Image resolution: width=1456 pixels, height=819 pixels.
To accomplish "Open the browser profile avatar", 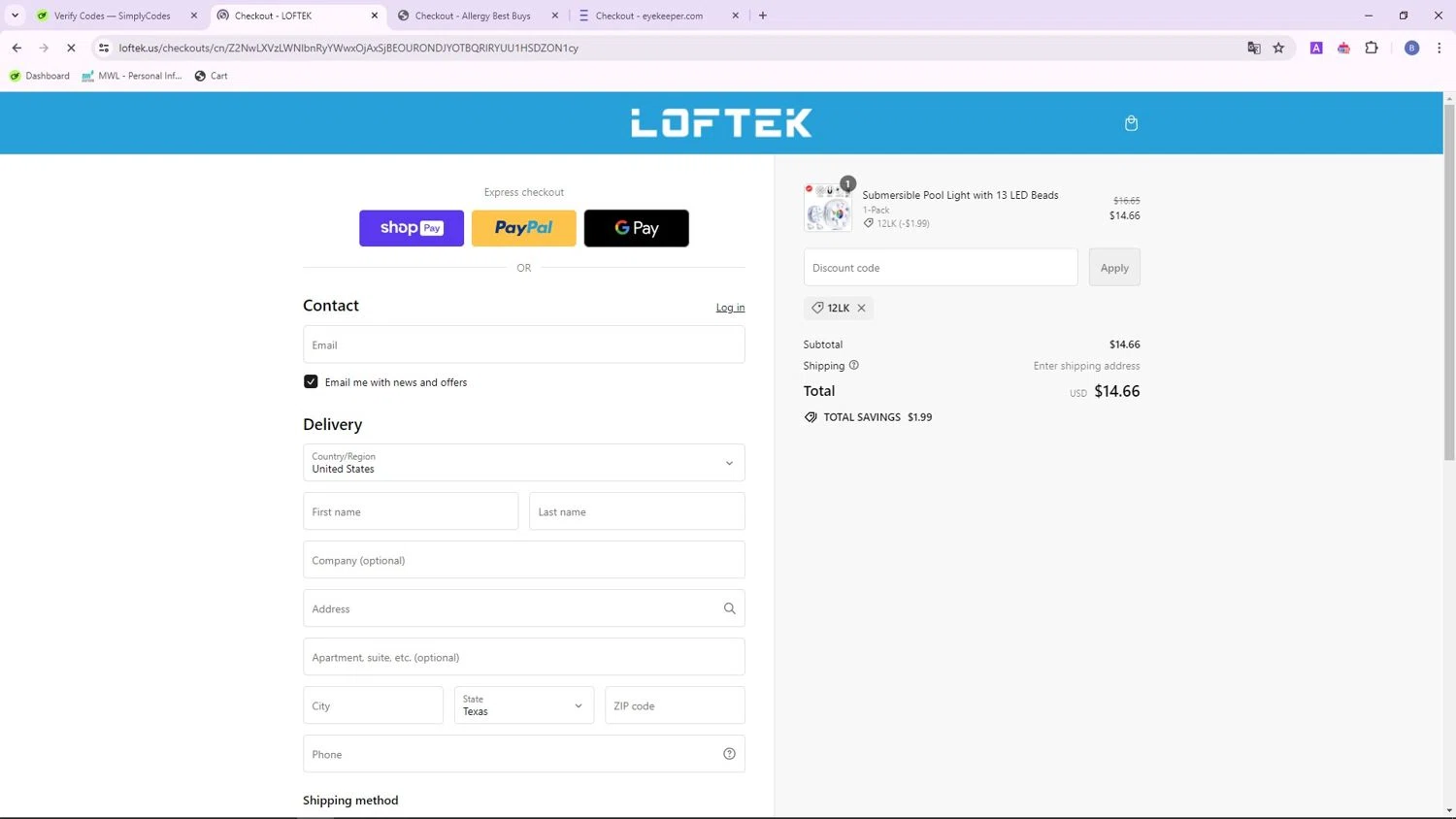I will coord(1411,48).
